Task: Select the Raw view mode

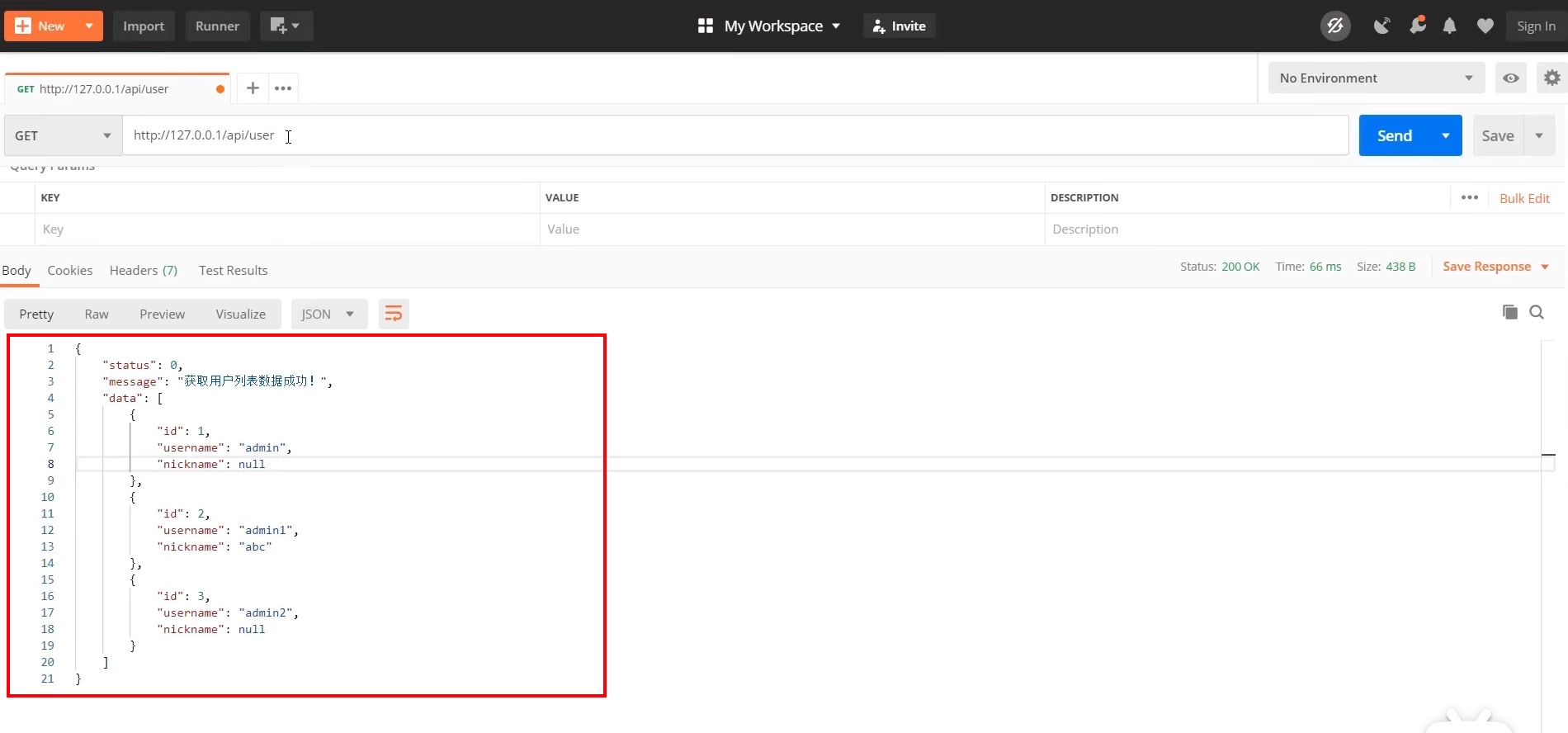Action: 97,314
